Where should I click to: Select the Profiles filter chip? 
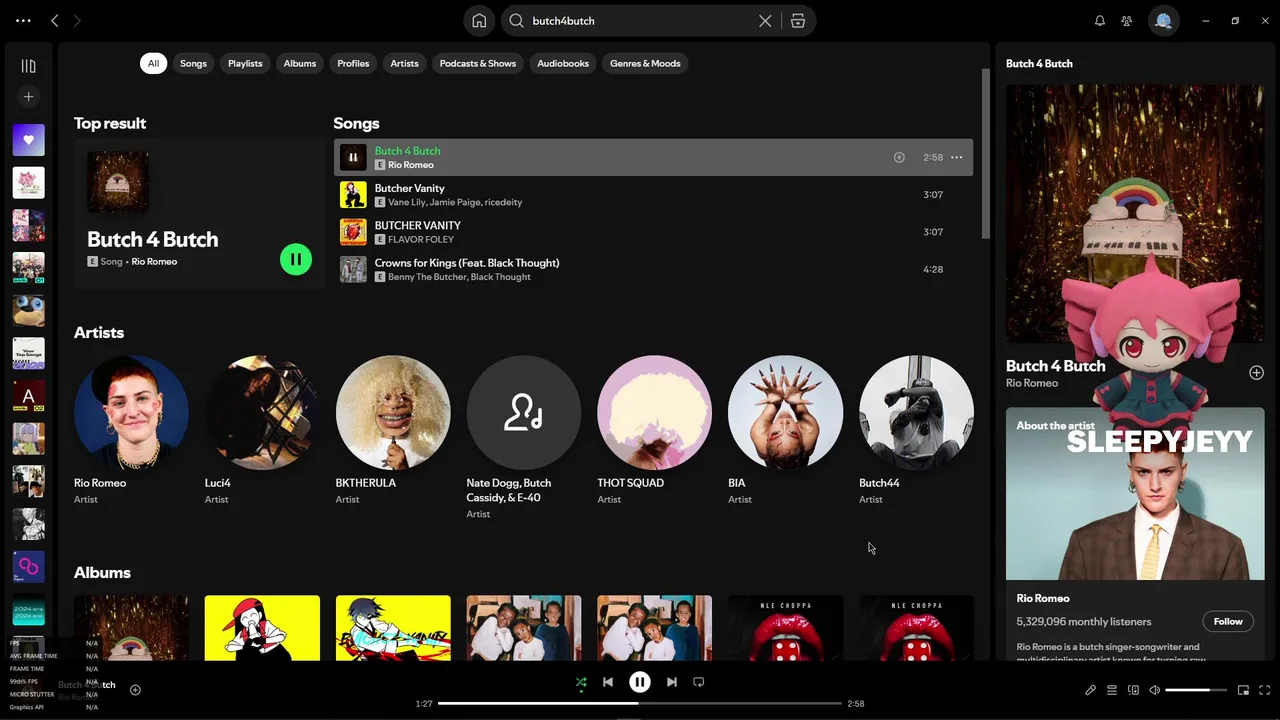point(353,63)
